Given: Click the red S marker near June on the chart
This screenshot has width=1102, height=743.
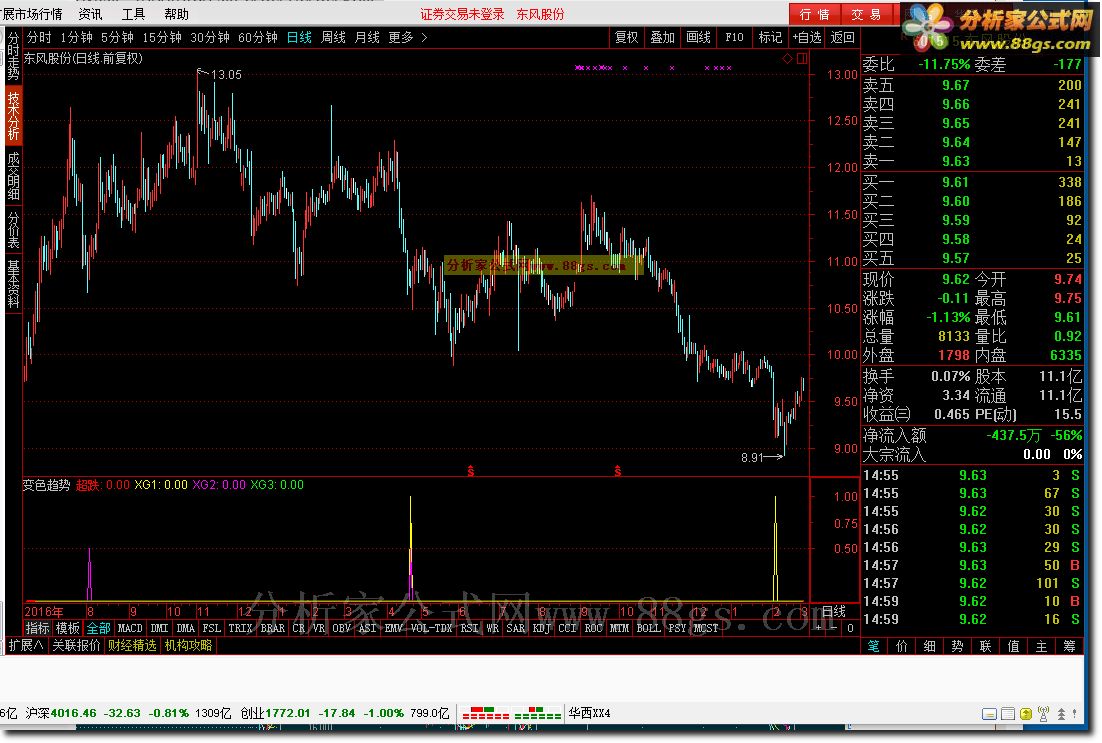Looking at the screenshot, I should (x=471, y=471).
